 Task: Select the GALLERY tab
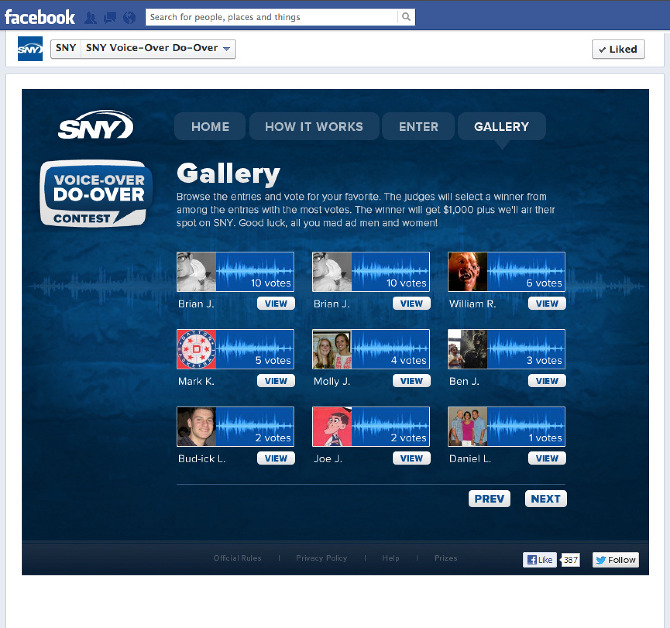502,126
